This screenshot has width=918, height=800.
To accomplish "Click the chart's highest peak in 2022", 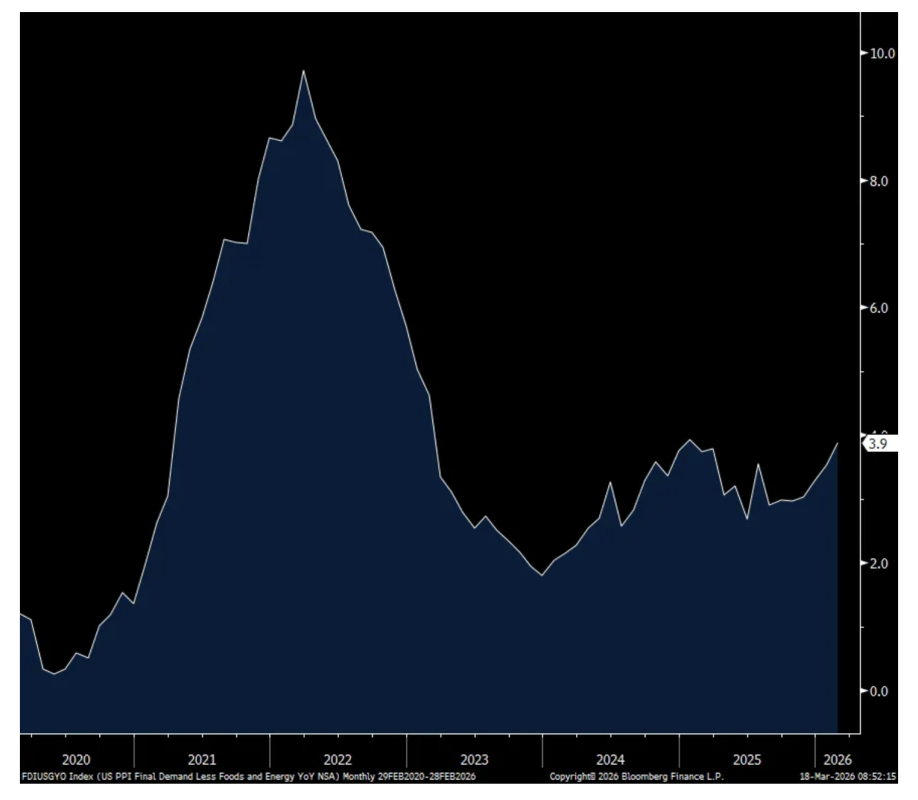I will tap(304, 70).
